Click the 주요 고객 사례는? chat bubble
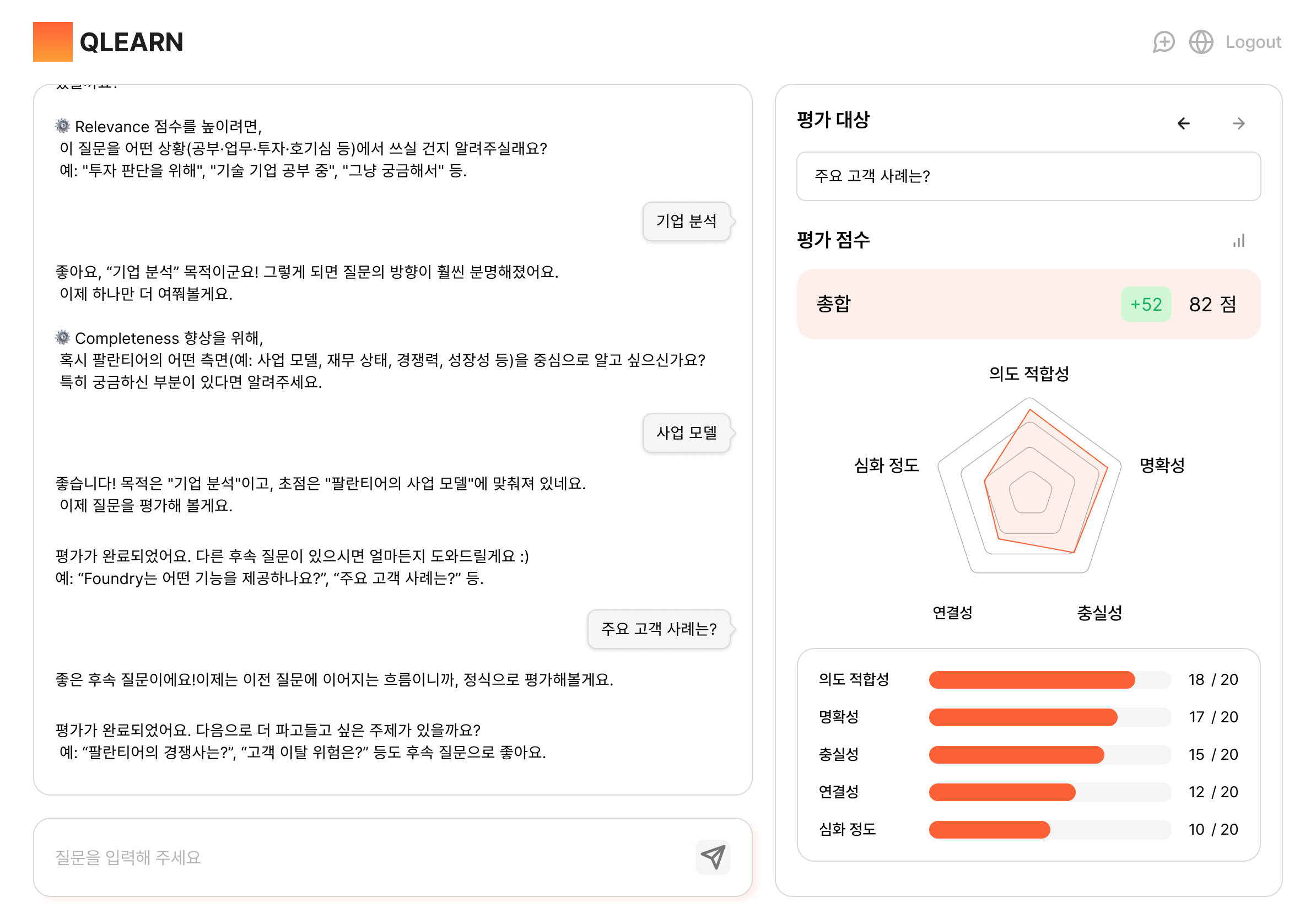1316x919 pixels. coord(659,629)
